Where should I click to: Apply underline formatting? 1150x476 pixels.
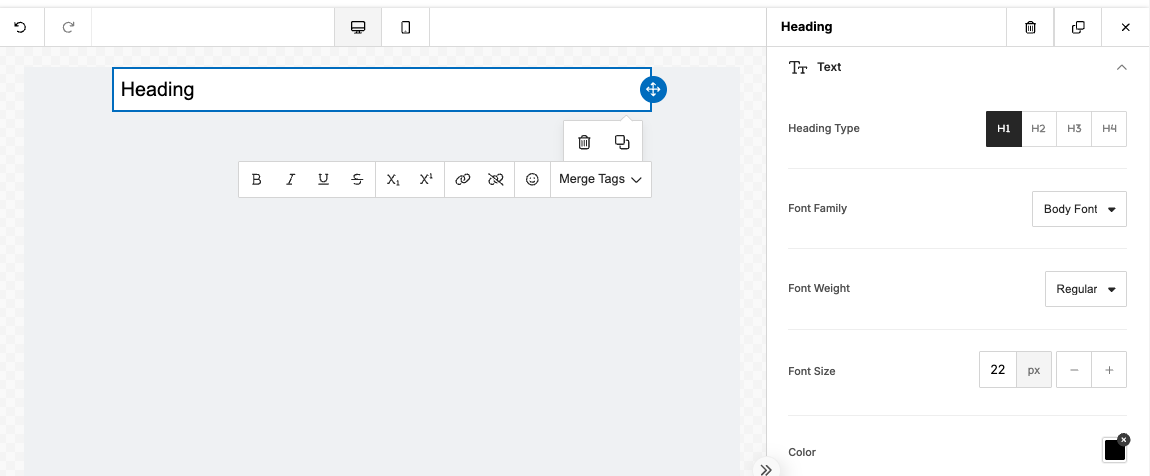point(323,179)
